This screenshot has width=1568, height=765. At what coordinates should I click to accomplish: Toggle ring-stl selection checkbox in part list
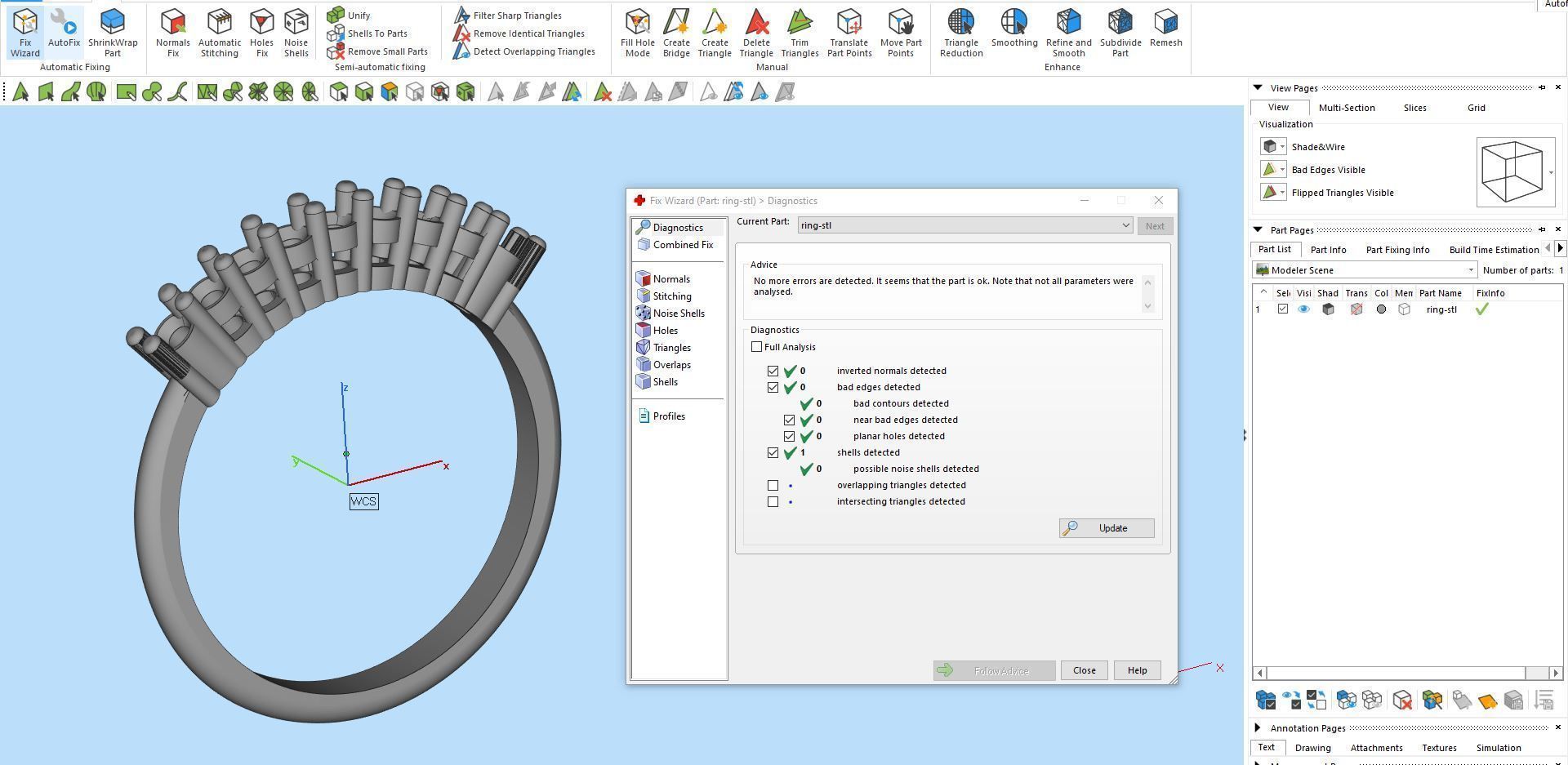tap(1282, 309)
